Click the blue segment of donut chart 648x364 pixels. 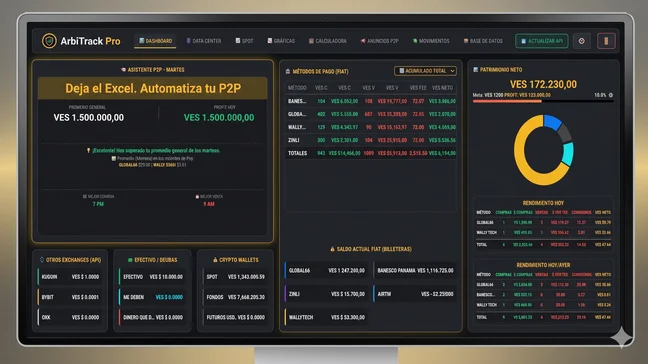tap(552, 121)
